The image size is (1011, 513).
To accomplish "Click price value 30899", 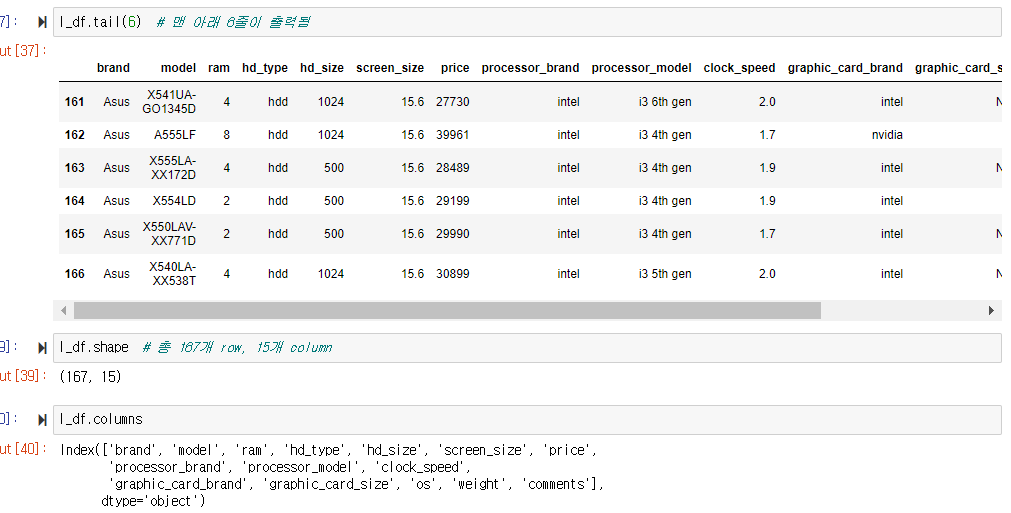I will [x=453, y=274].
